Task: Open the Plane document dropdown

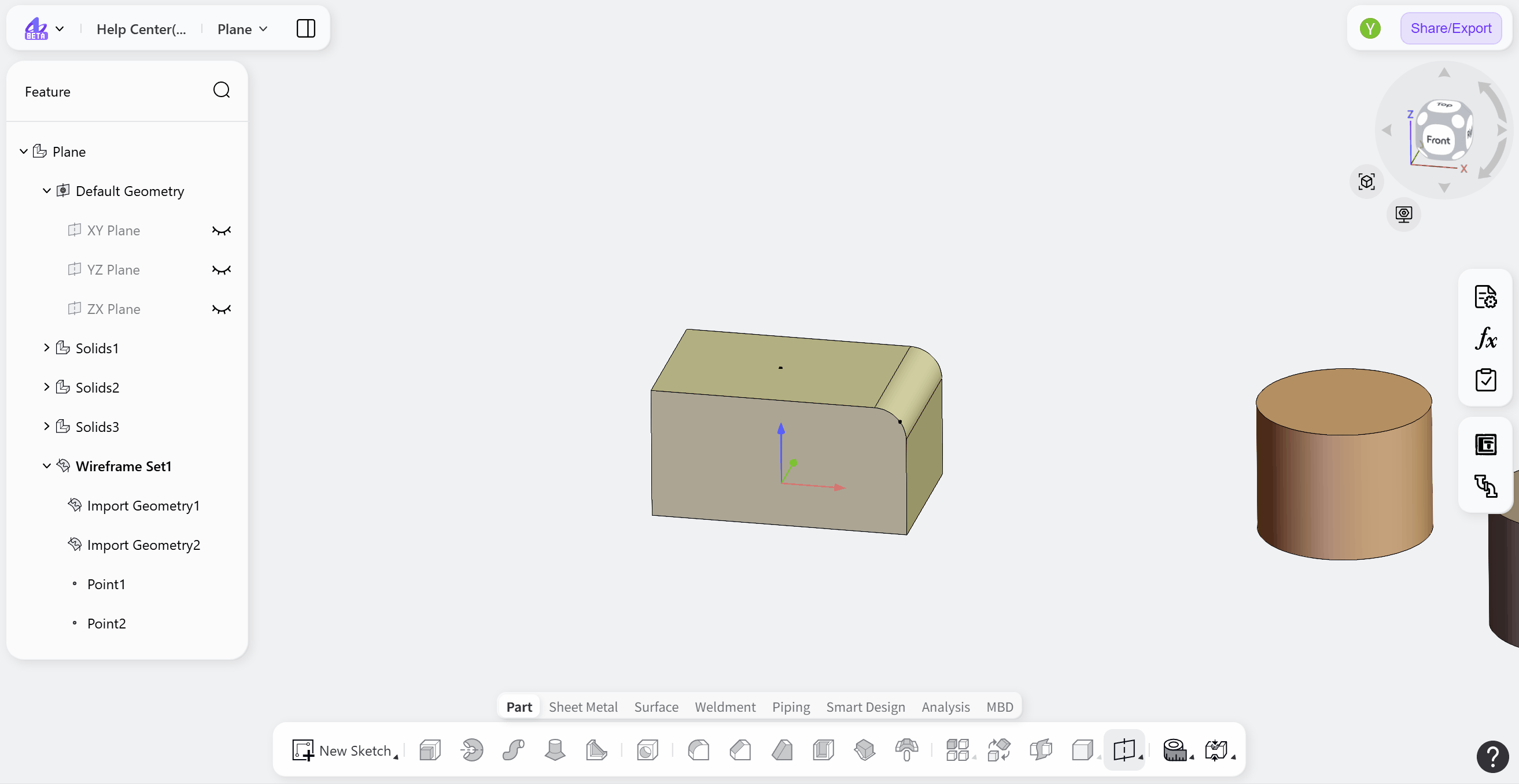Action: (x=242, y=29)
